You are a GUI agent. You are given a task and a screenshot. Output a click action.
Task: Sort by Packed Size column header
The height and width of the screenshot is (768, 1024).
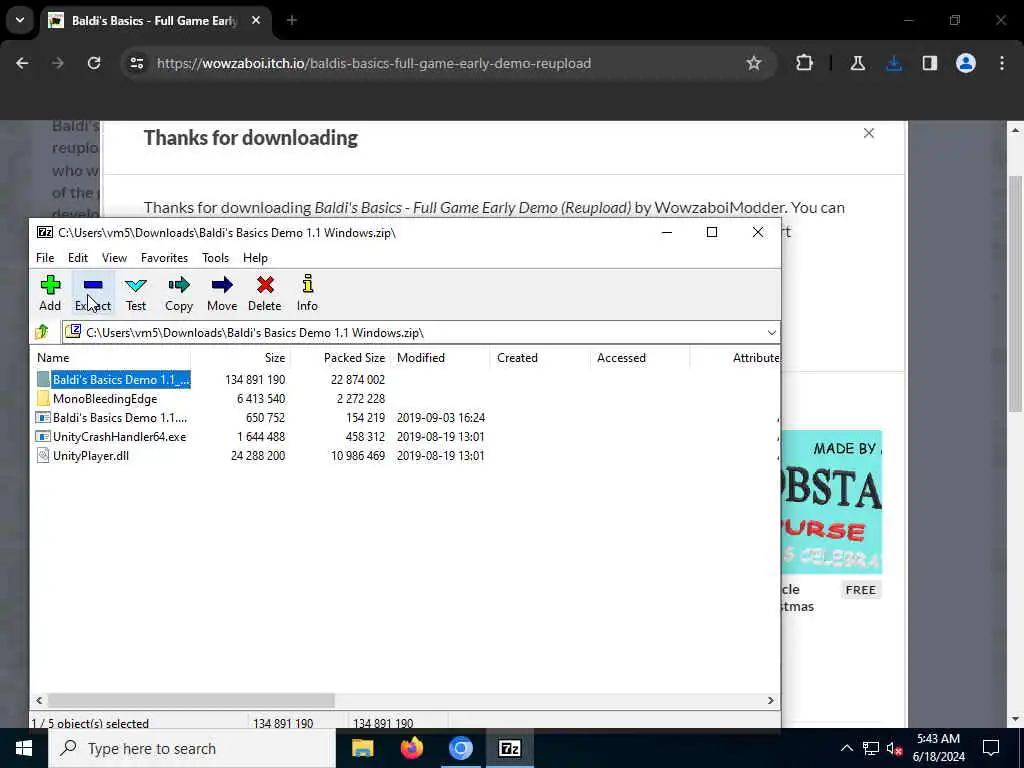[x=340, y=358]
